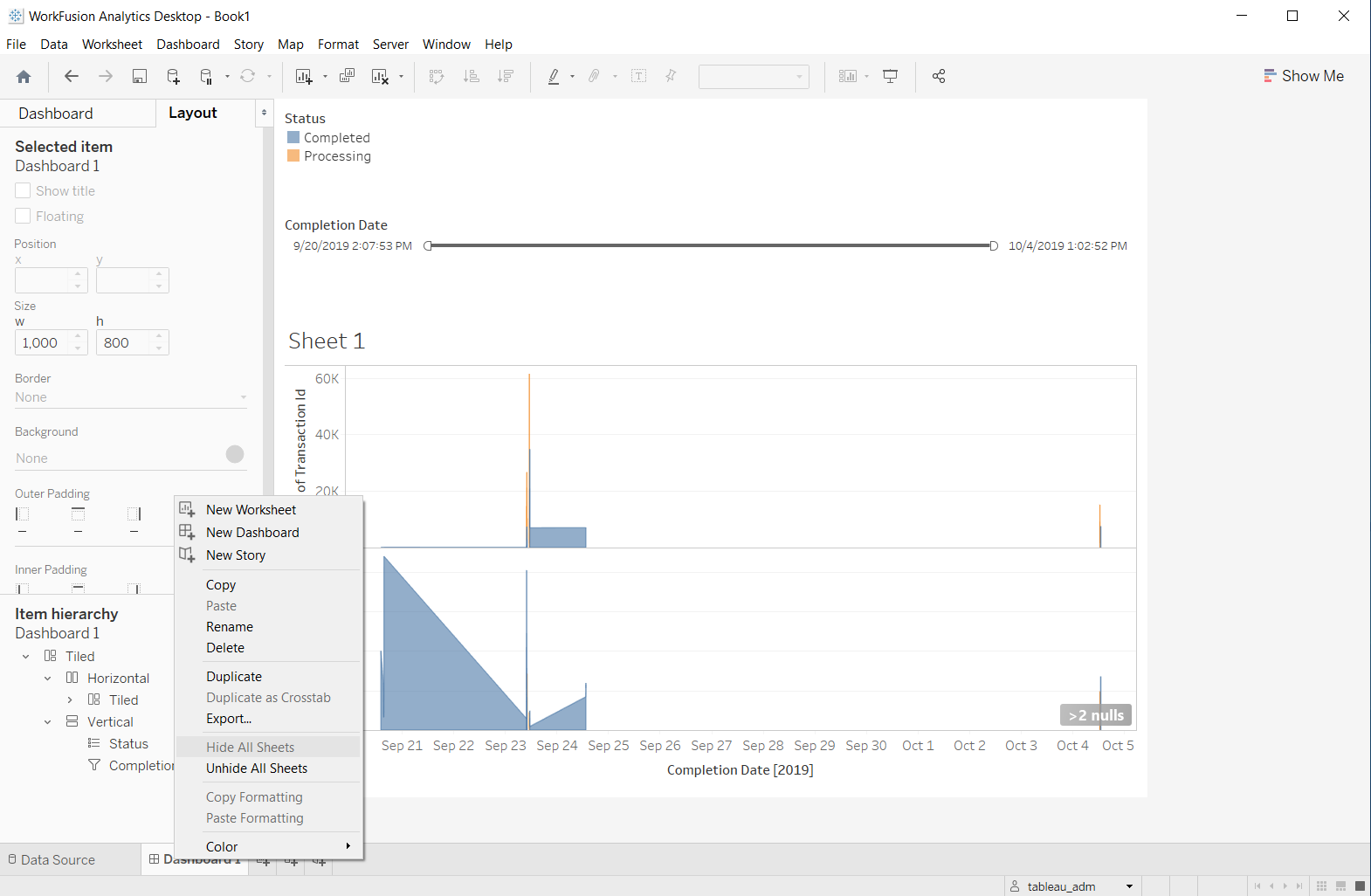Screen dimensions: 1371x896
Task: Pause auto updates via toolbar cylinder icon
Action: point(206,76)
